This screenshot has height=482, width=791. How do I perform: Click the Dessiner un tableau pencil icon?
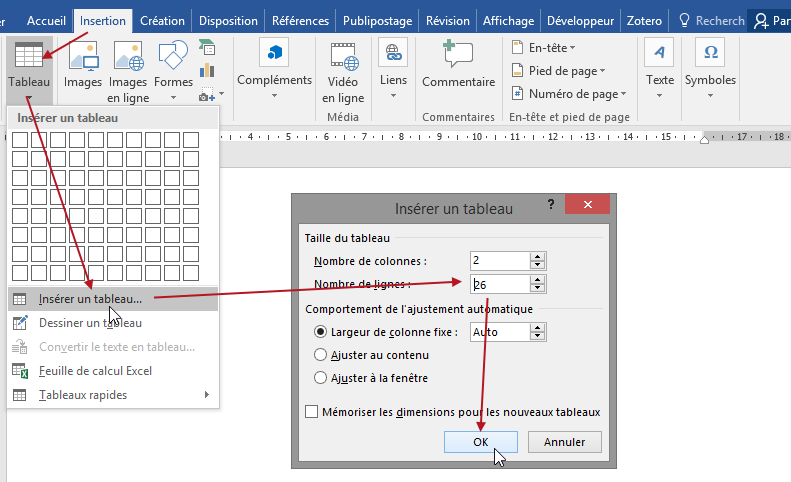point(20,323)
